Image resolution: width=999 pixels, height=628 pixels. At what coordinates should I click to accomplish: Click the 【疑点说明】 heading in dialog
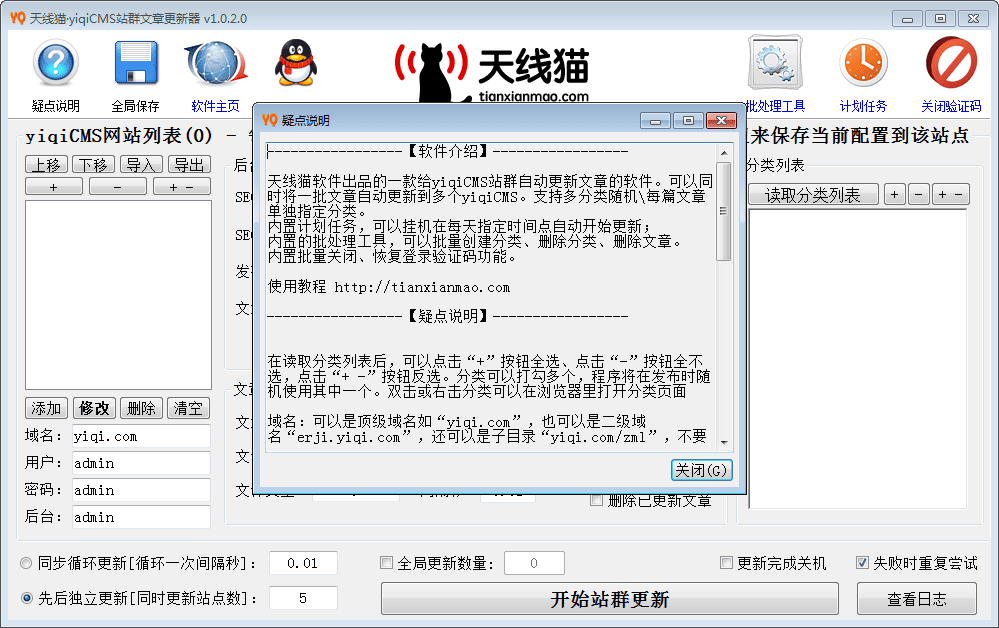448,316
